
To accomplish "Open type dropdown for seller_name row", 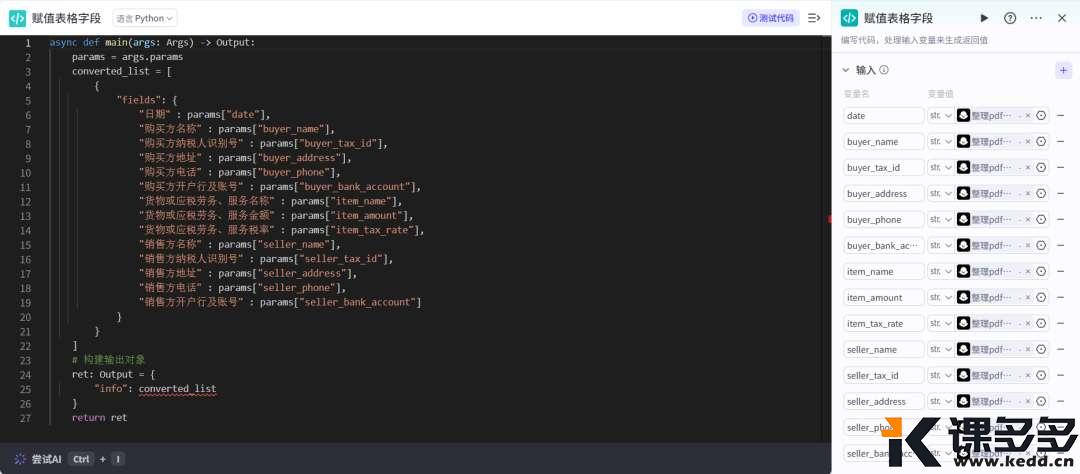I will [940, 349].
